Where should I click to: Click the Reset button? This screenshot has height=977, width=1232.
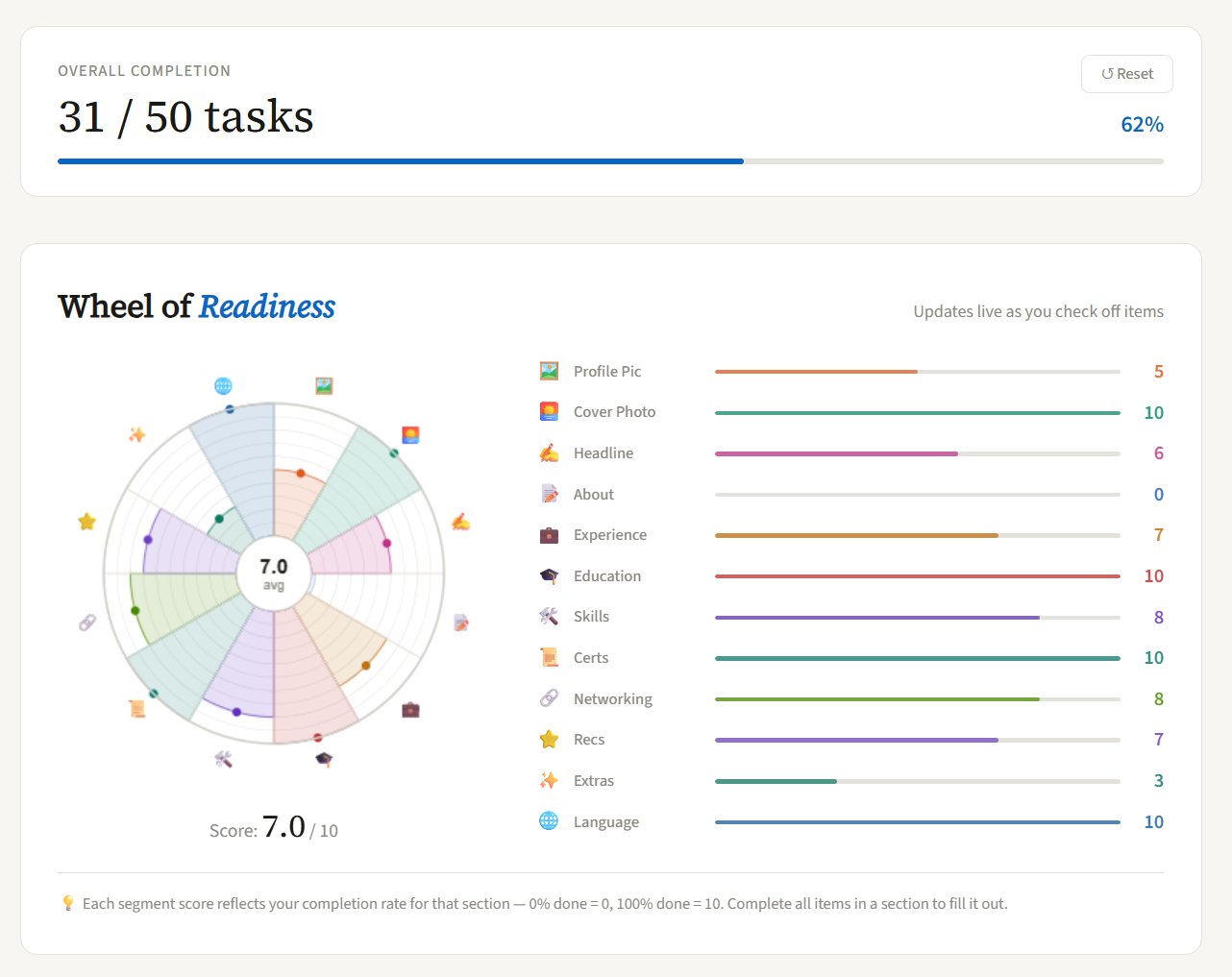pos(1126,74)
